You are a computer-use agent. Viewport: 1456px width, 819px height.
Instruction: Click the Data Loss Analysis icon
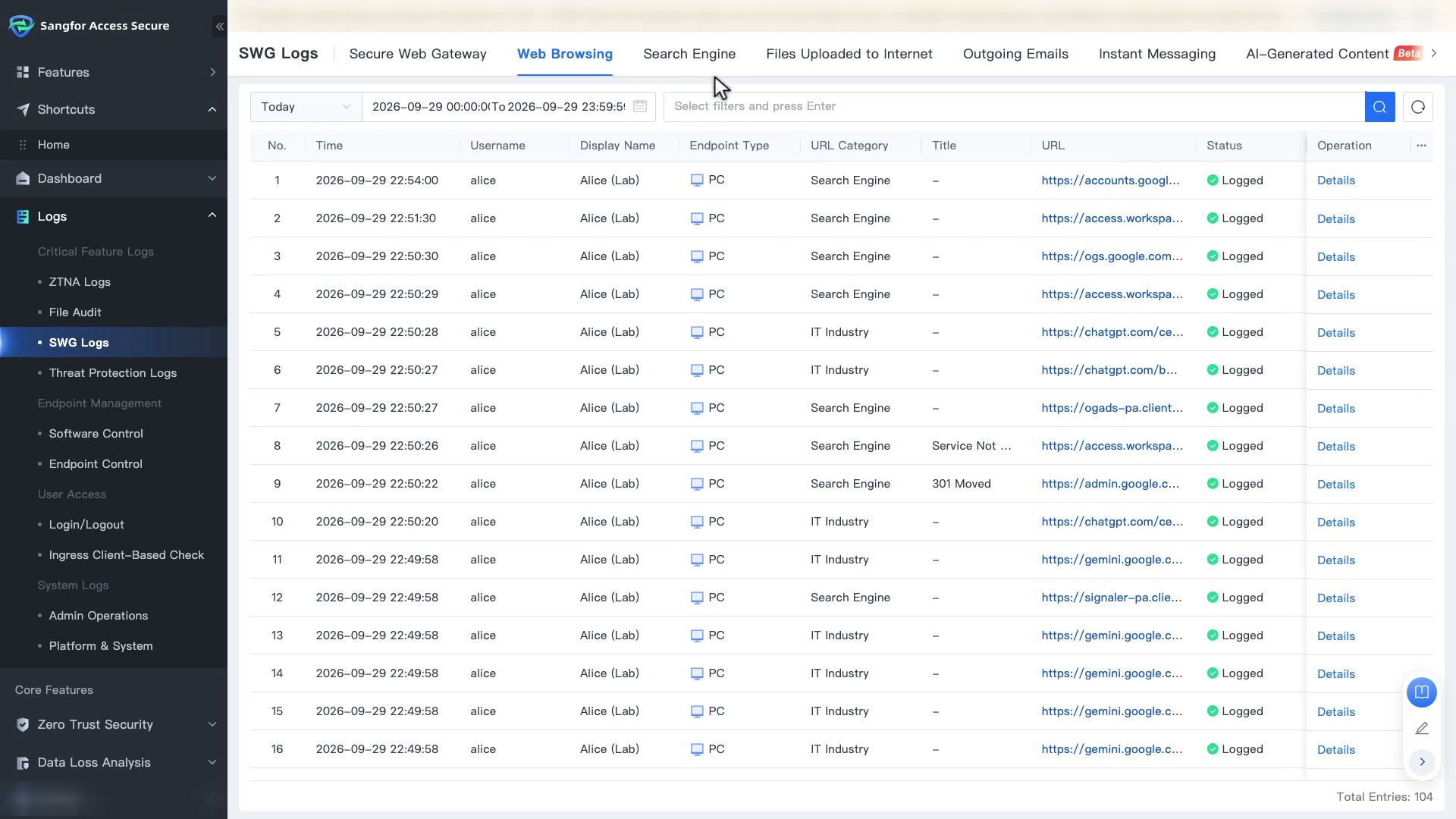(x=23, y=762)
